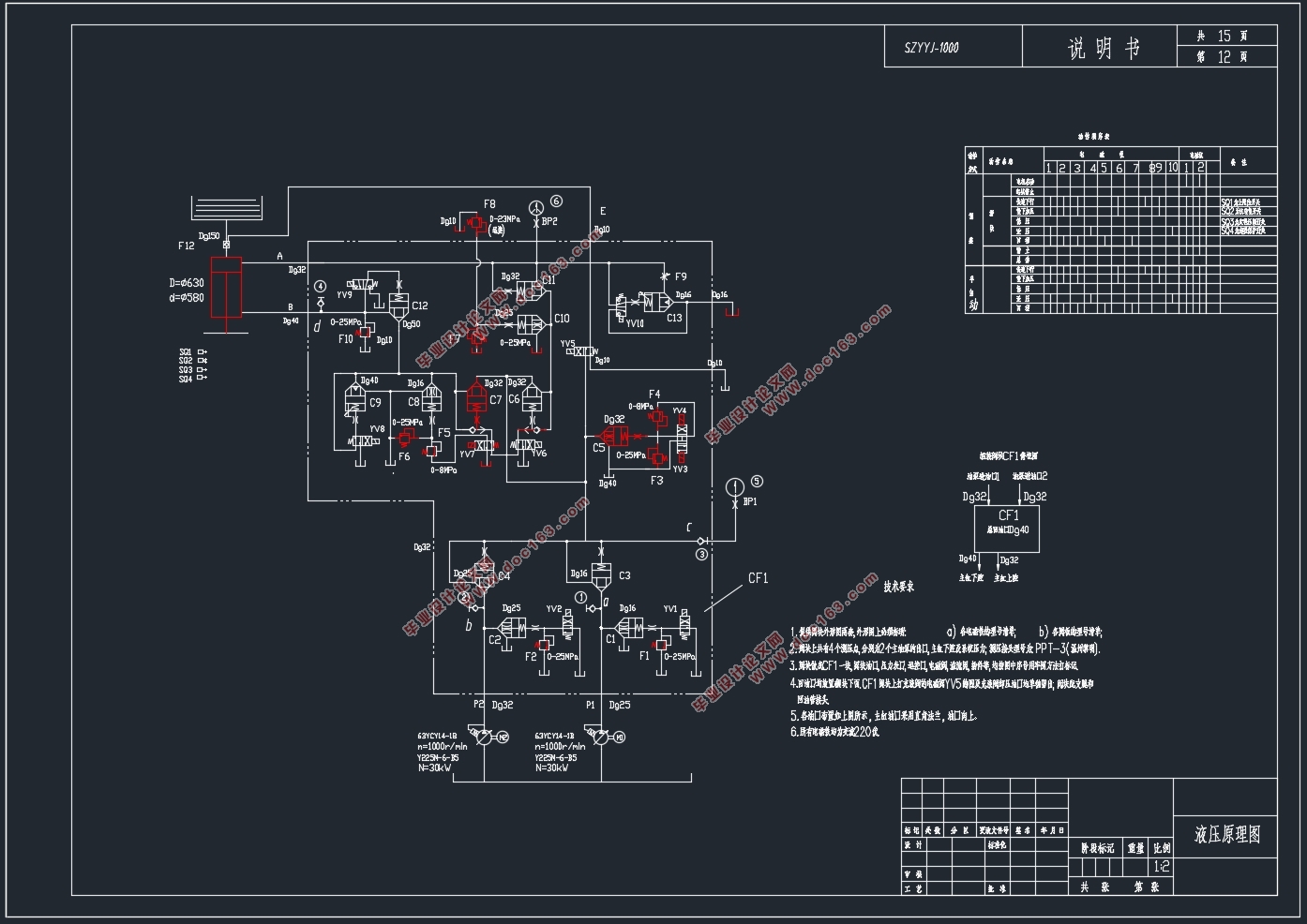Click the technical requirement line 6 text

pos(834,732)
